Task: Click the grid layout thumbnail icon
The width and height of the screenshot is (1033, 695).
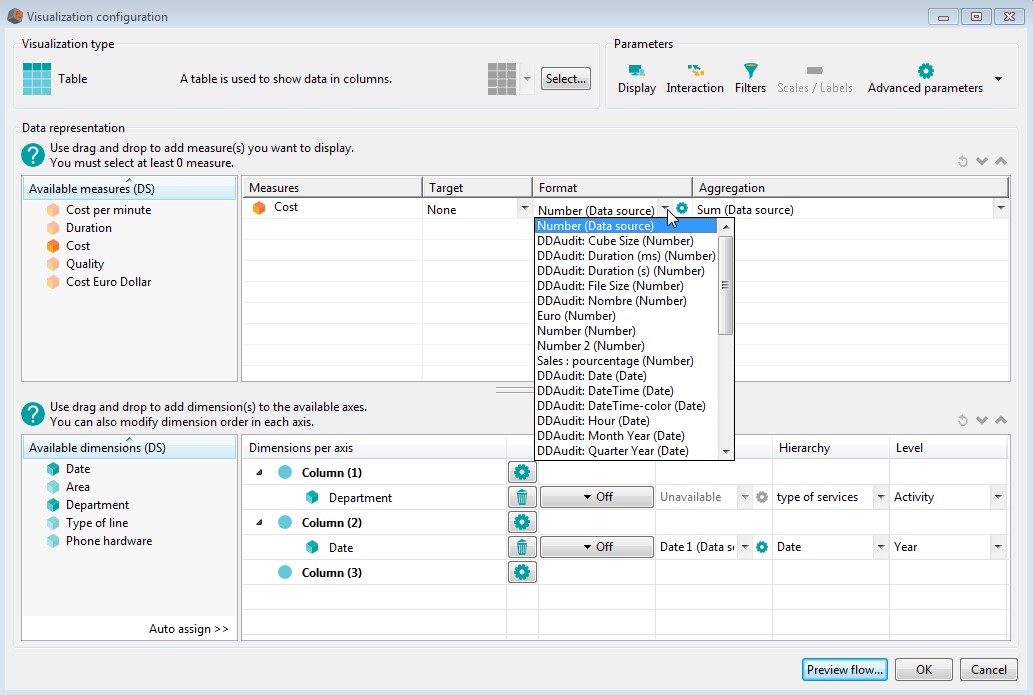Action: [x=502, y=79]
